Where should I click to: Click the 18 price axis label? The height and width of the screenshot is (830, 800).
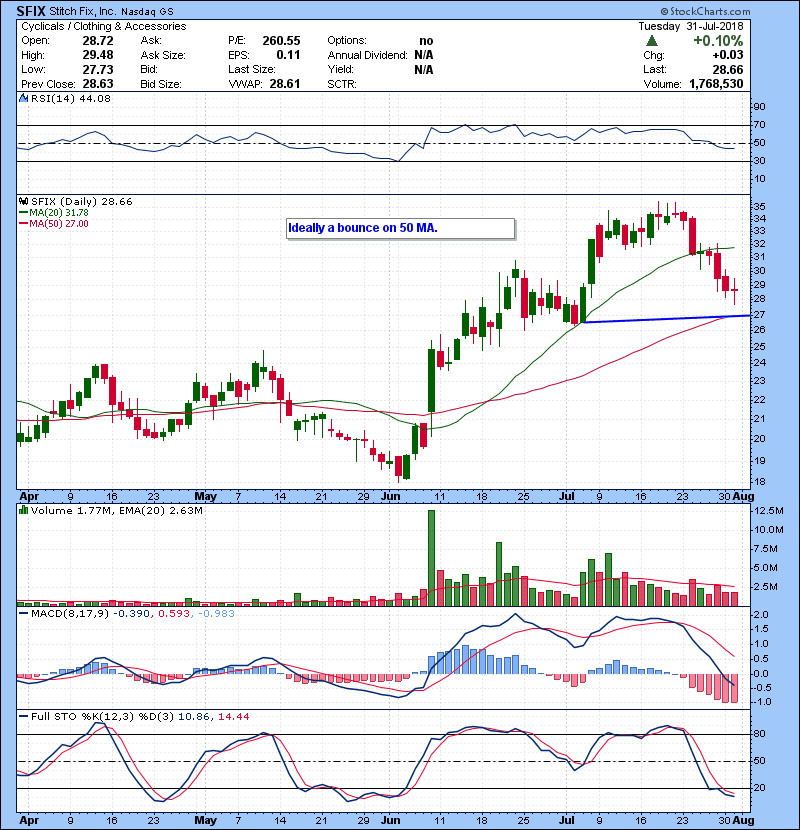click(x=759, y=482)
